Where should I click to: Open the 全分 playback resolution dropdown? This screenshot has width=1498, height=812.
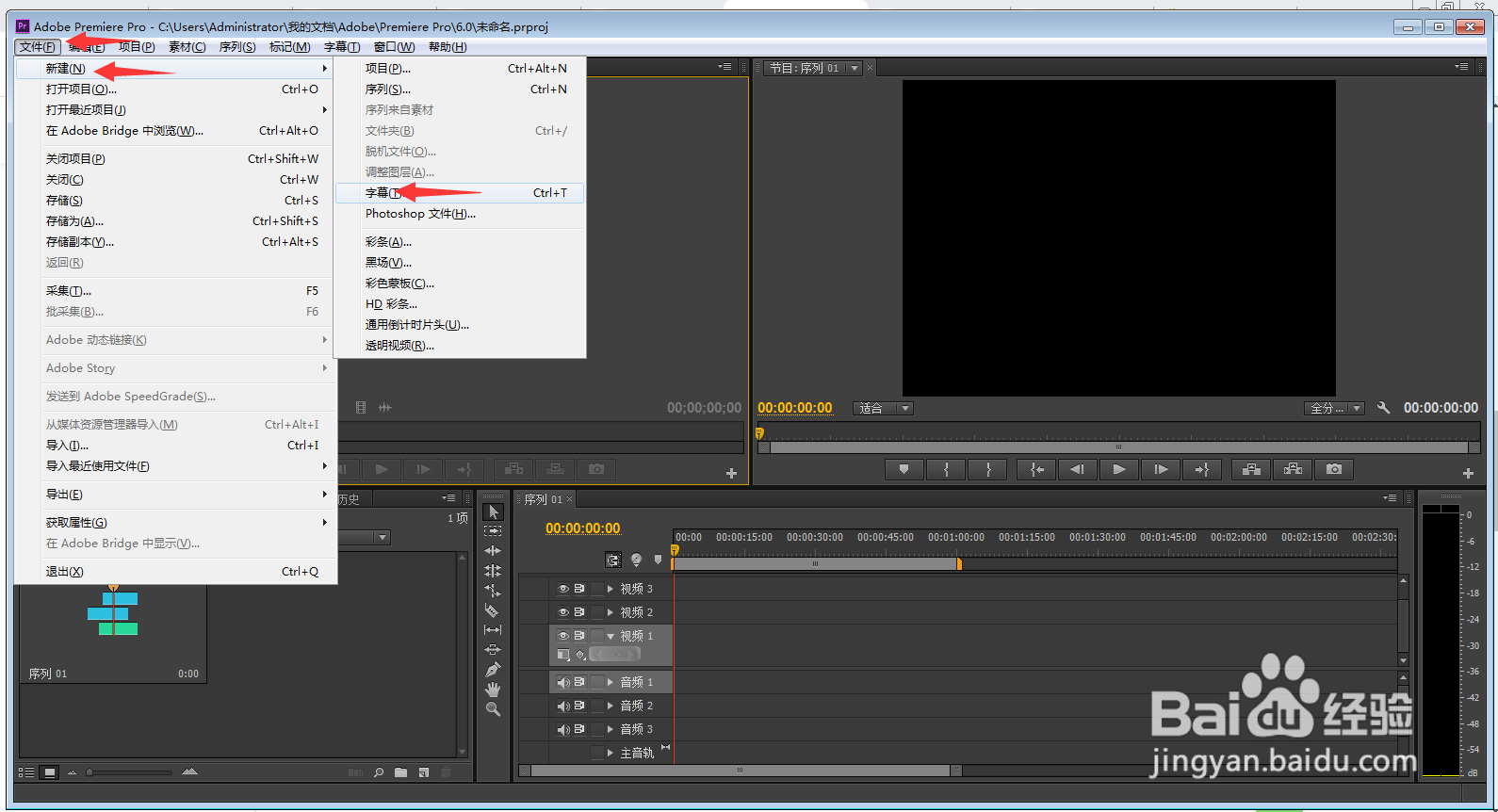(1334, 408)
